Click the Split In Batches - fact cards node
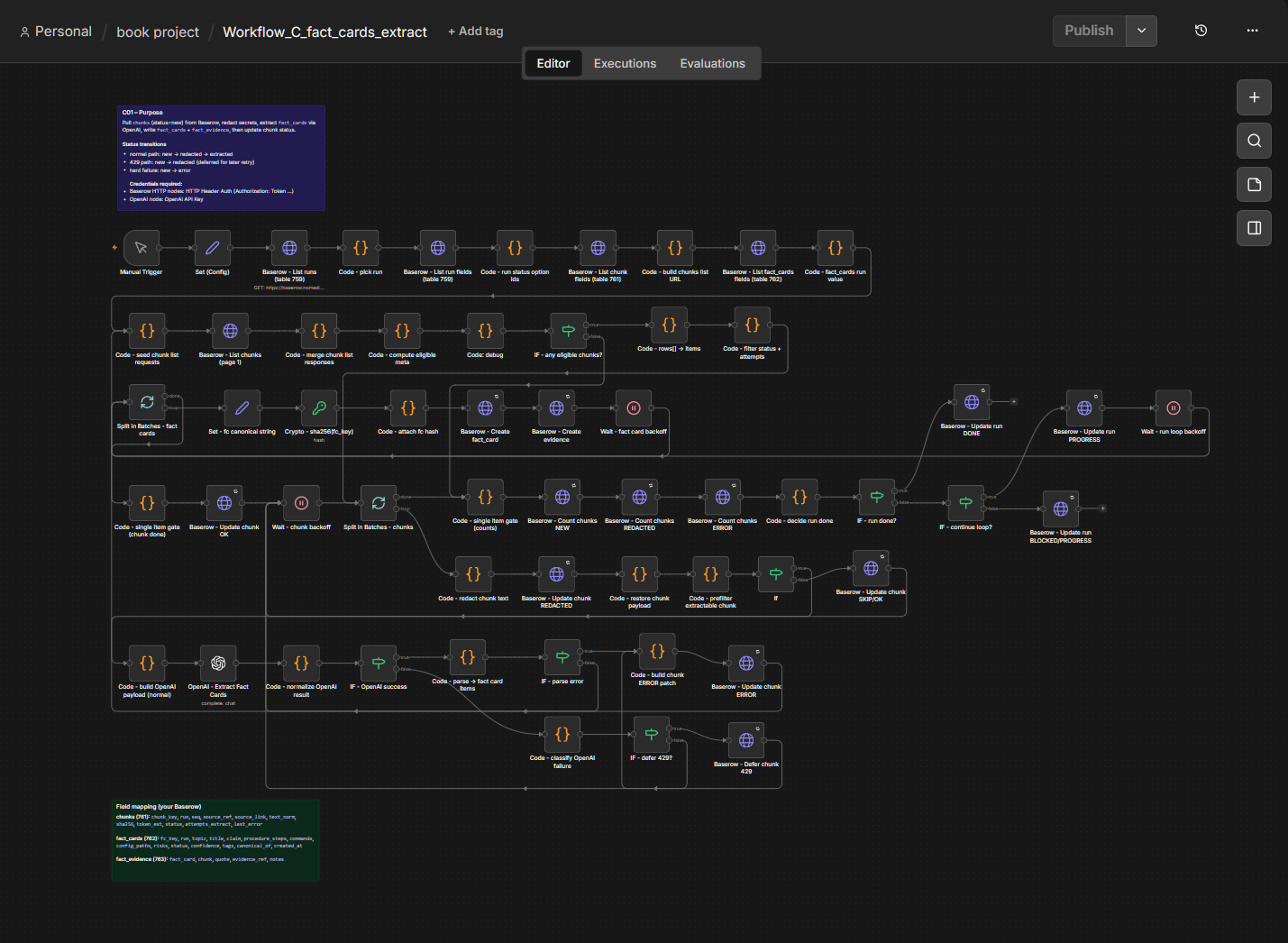This screenshot has height=943, width=1288. click(x=147, y=402)
